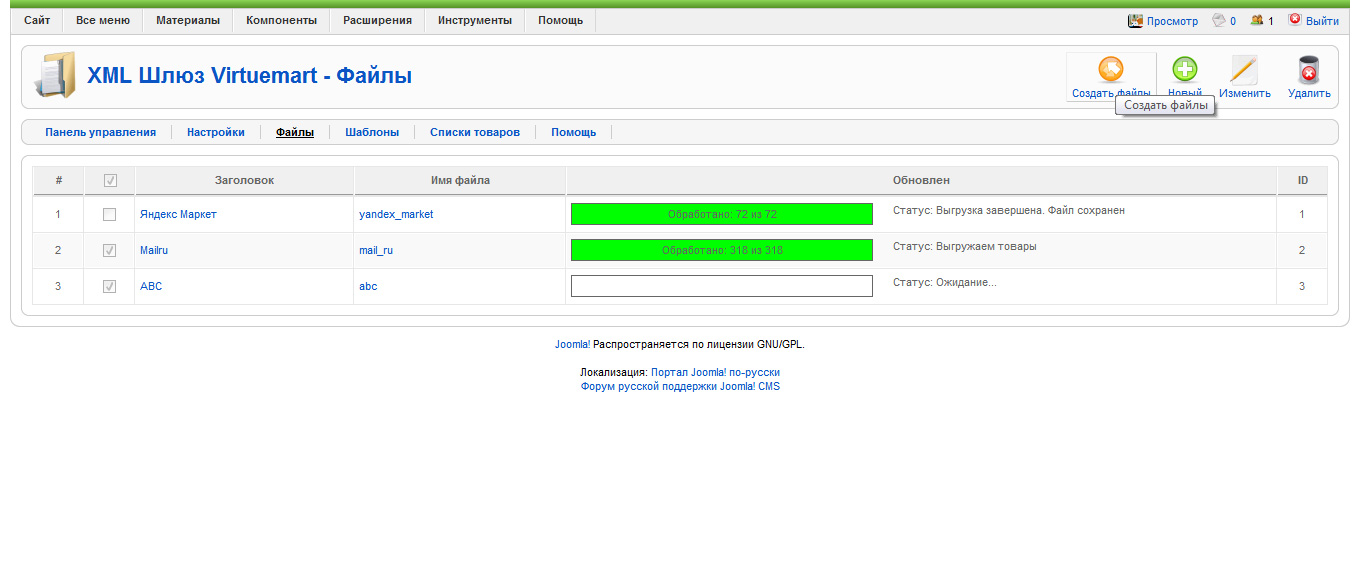The height and width of the screenshot is (561, 1360).
Task: Sort by the Имя файла column header
Action: pyautogui.click(x=460, y=180)
